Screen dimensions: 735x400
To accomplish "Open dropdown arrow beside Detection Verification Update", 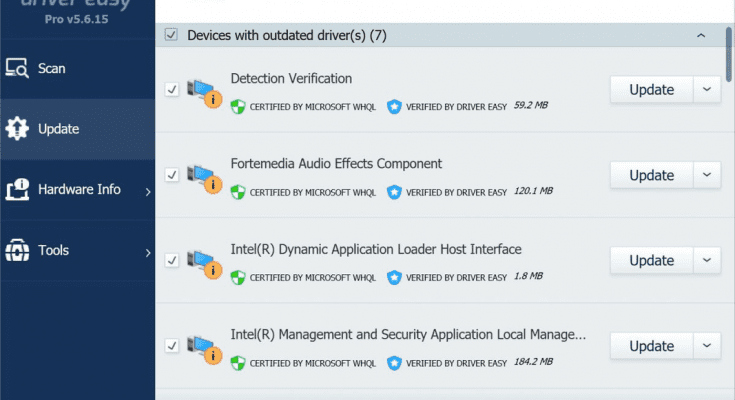I will (707, 89).
